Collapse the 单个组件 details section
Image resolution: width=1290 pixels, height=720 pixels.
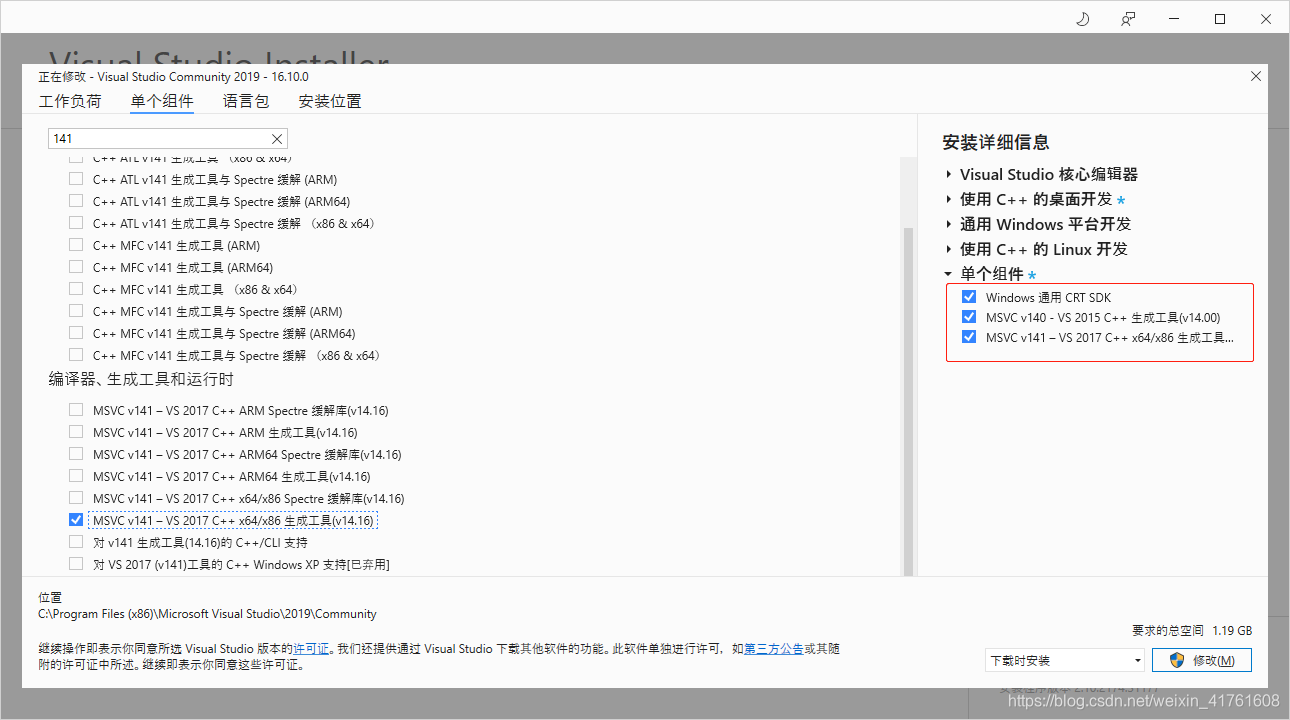[x=948, y=274]
